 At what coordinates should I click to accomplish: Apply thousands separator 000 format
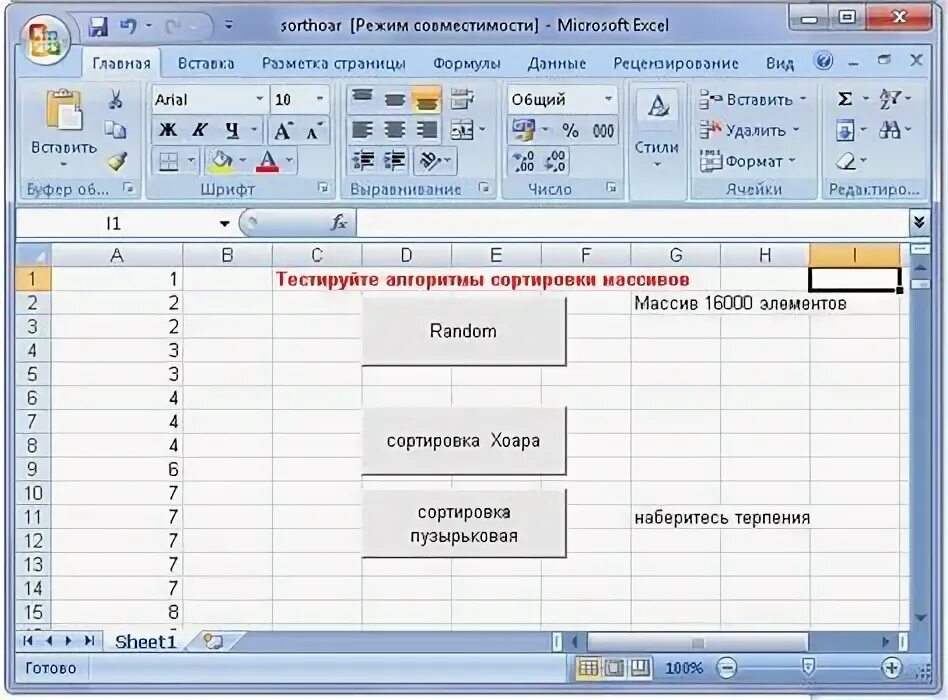coord(603,131)
